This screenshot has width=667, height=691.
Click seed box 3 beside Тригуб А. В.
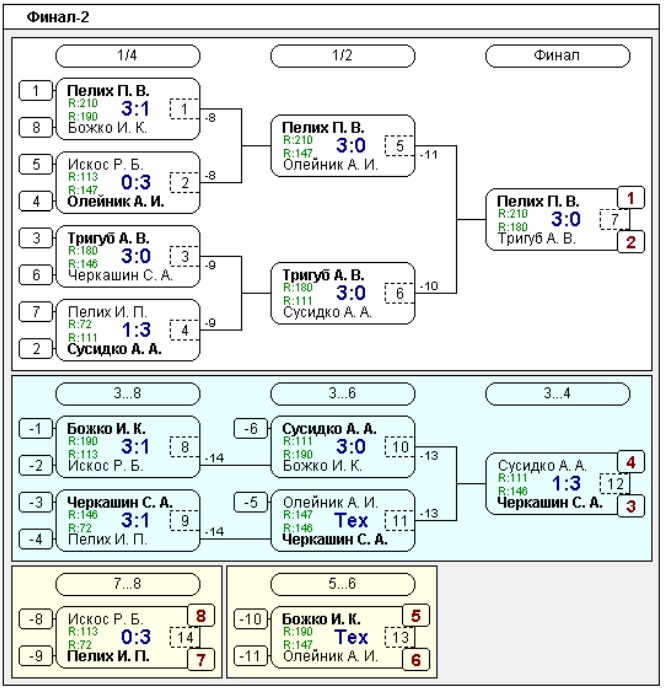pos(36,238)
